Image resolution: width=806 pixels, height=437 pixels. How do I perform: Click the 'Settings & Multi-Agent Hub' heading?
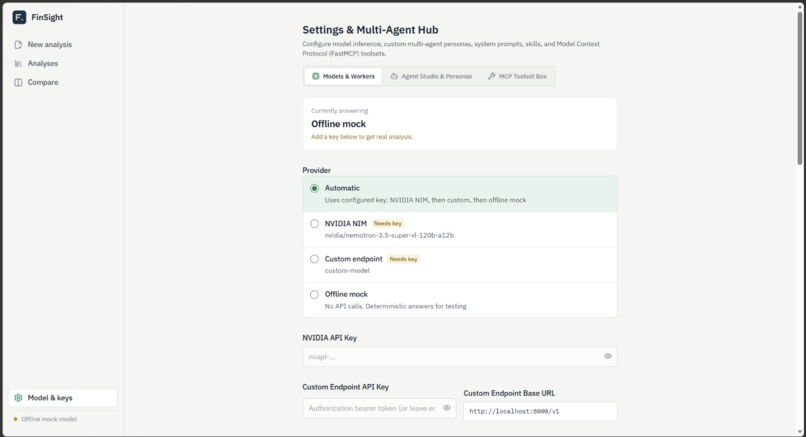click(370, 30)
